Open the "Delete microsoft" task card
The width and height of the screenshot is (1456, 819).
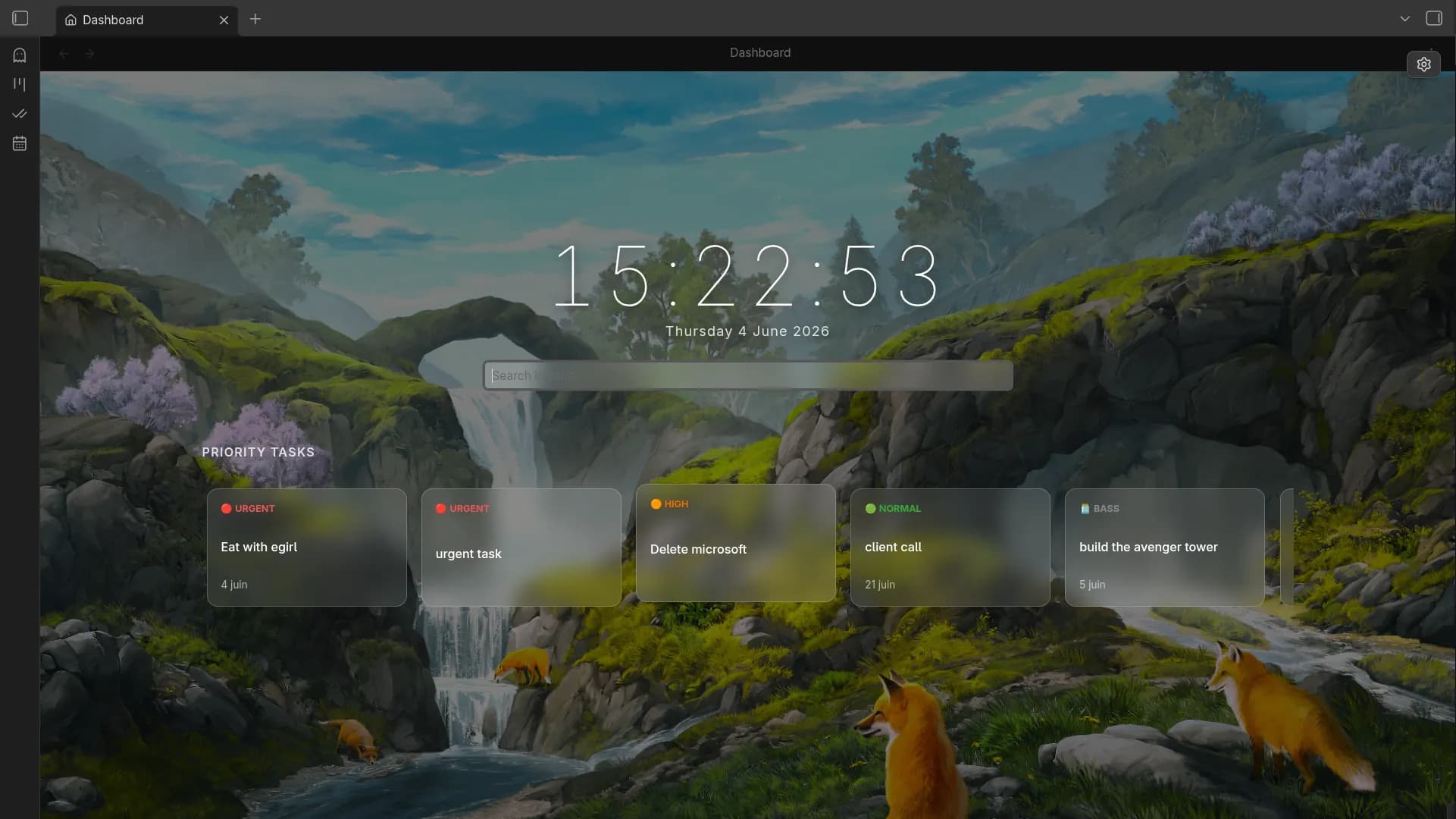tap(736, 543)
